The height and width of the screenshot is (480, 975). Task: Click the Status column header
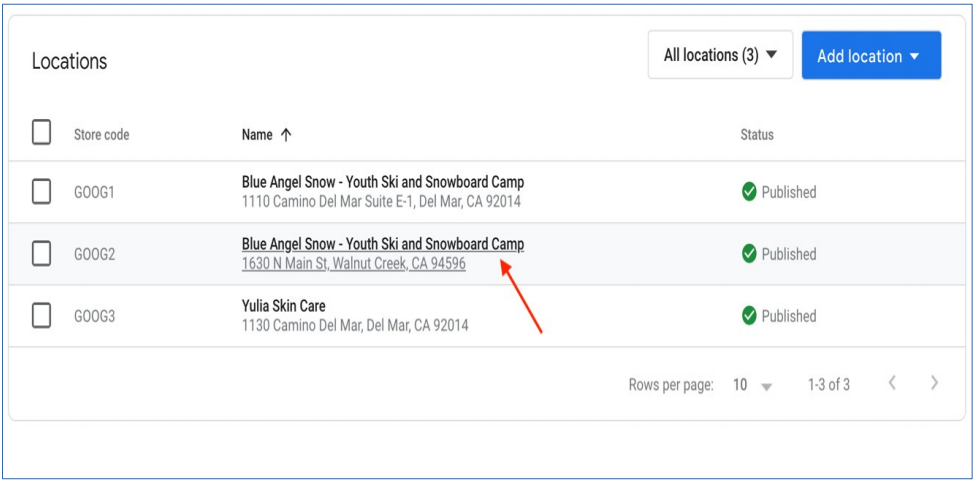point(756,135)
